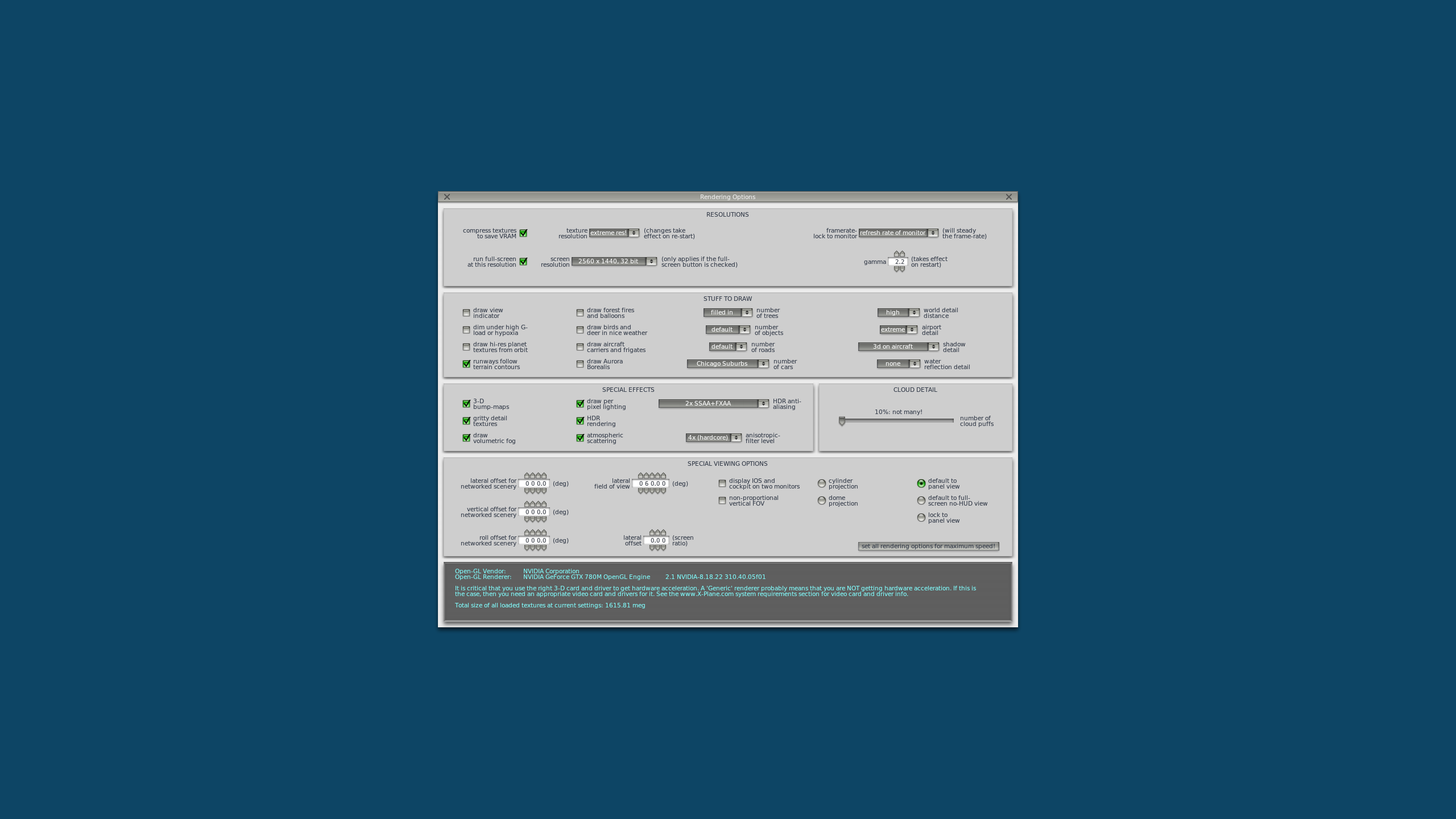Uncheck HDR rendering
This screenshot has width=1456, height=819.
tap(580, 421)
